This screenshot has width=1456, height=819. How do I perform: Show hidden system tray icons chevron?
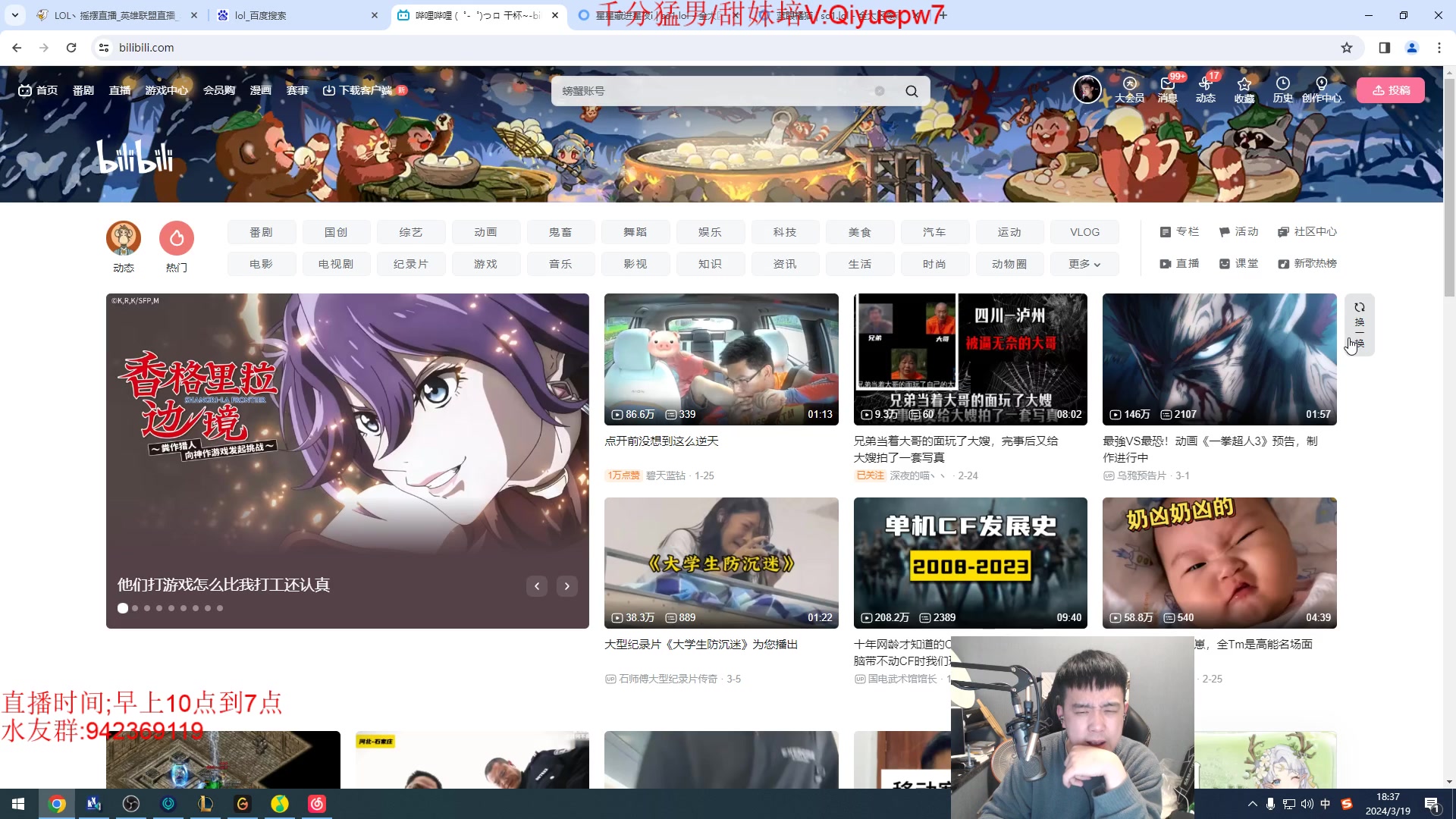pyautogui.click(x=1252, y=804)
